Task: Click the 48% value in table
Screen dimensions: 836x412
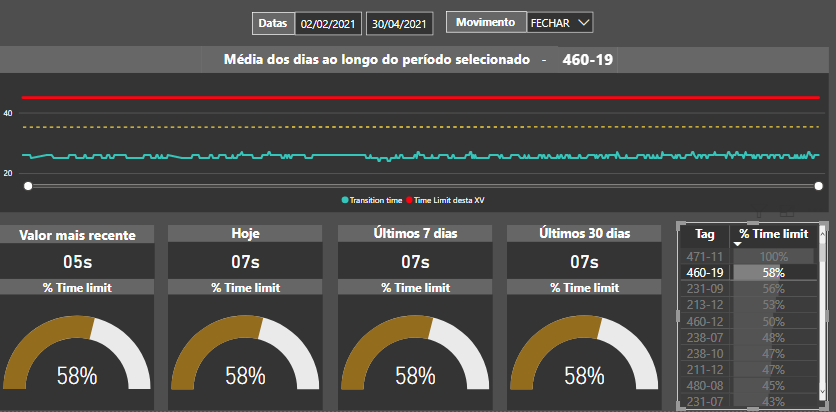Action: (x=774, y=337)
